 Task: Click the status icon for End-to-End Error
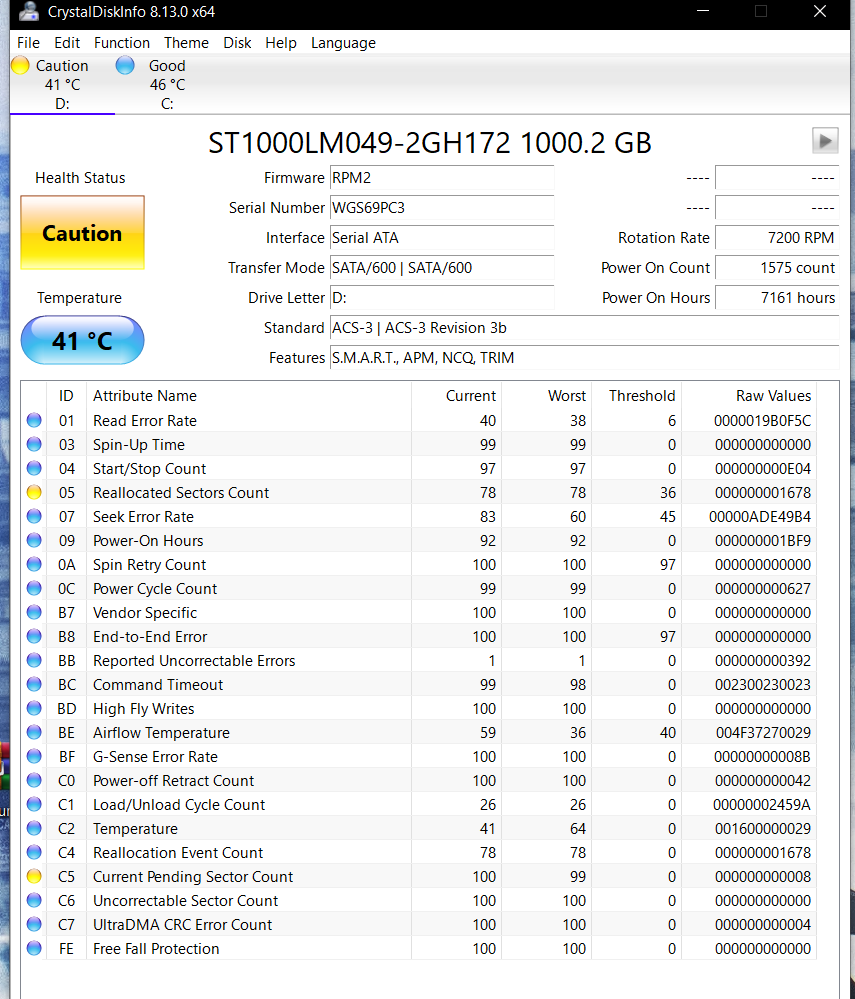point(34,636)
